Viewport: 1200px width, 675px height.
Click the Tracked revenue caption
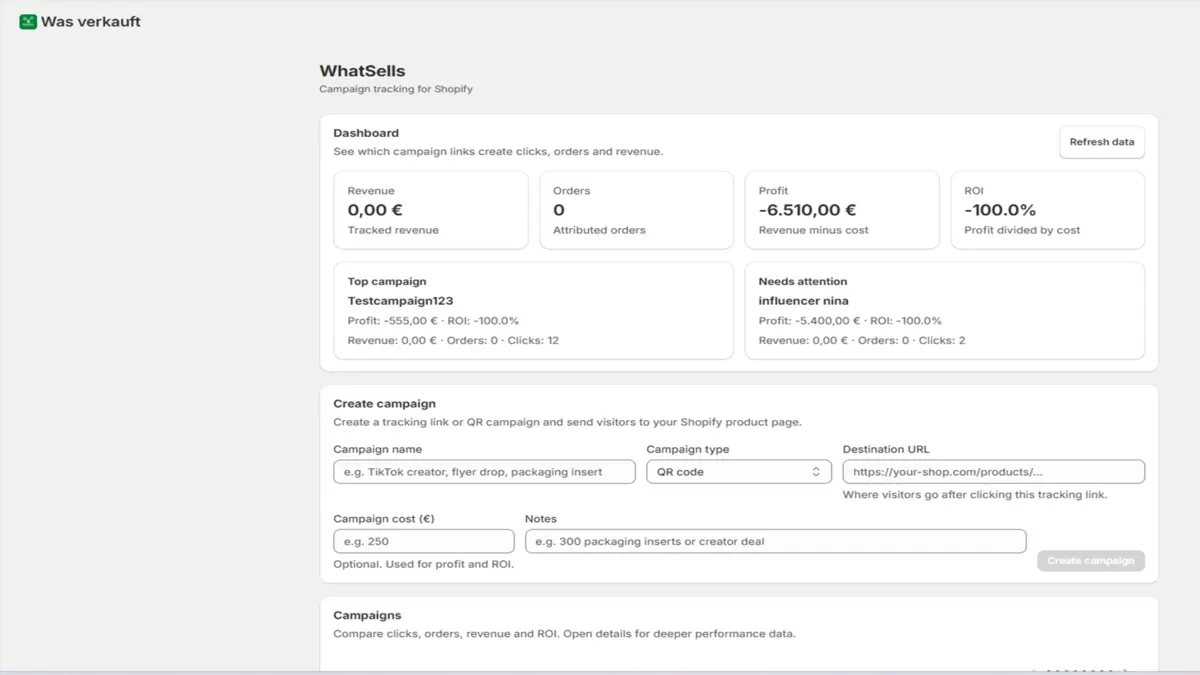(x=393, y=230)
